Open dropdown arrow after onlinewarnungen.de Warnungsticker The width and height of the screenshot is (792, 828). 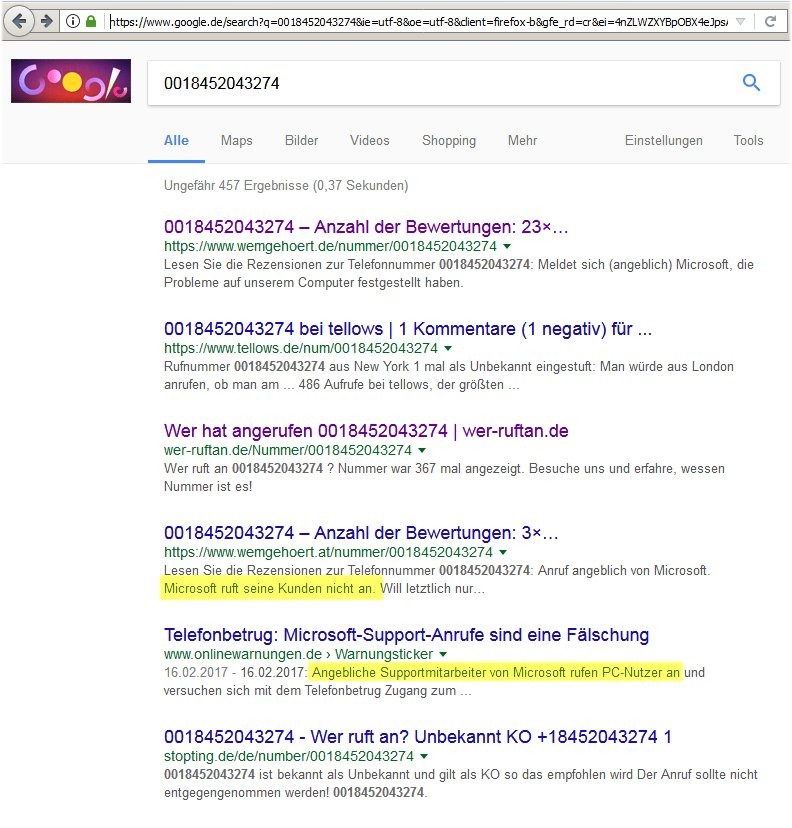[443, 654]
